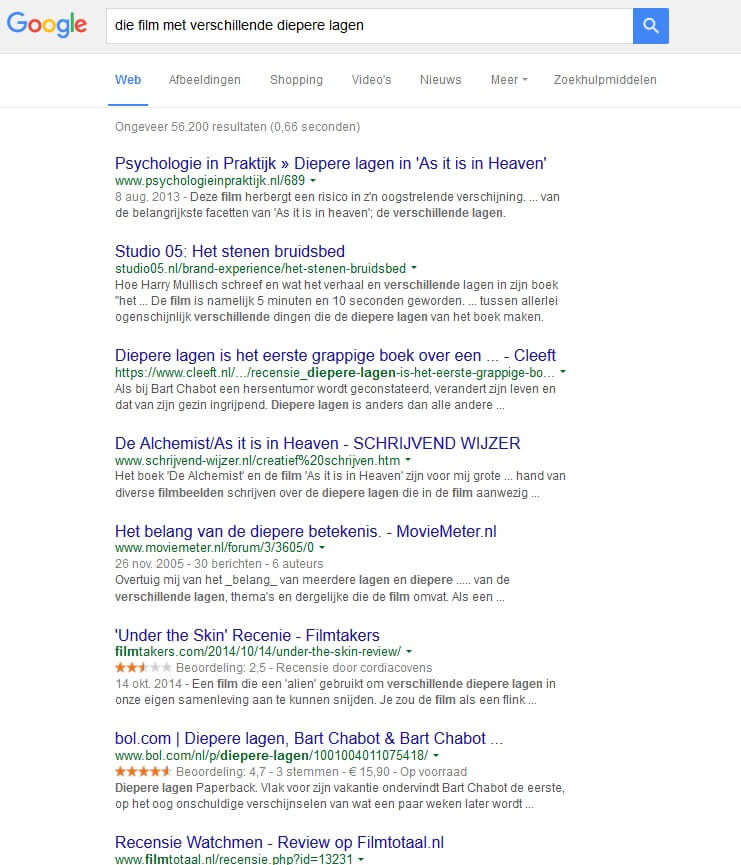Open Zoekhulpmiddelen search tools
Screen dimensions: 741x865
[x=605, y=80]
